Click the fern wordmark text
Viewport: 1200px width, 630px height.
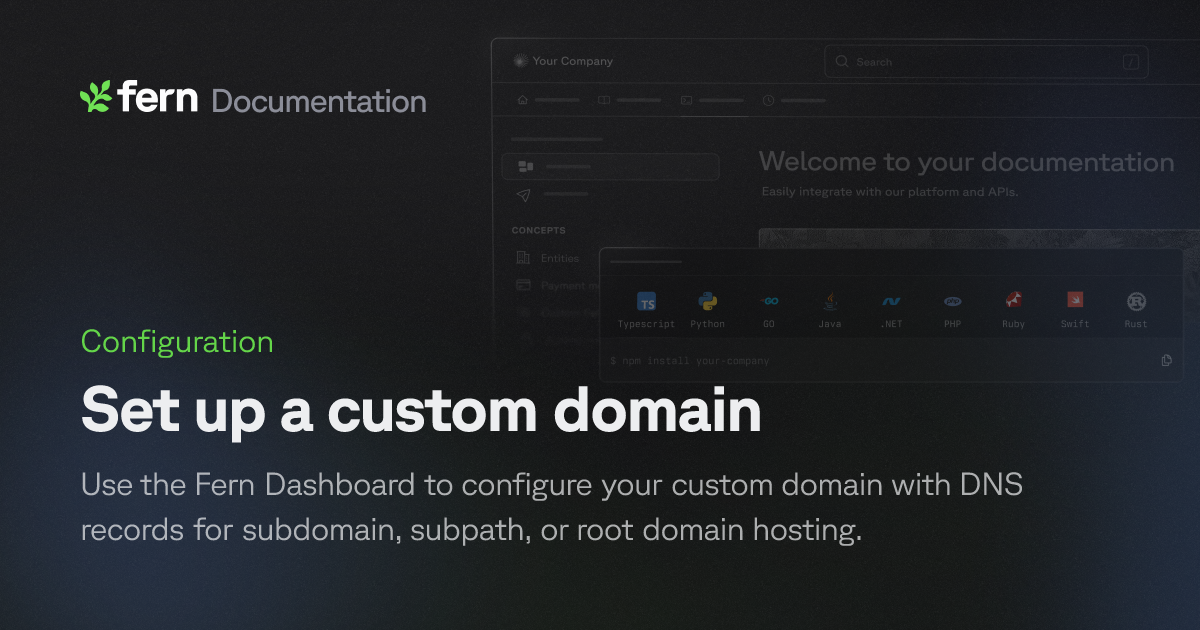pos(158,97)
